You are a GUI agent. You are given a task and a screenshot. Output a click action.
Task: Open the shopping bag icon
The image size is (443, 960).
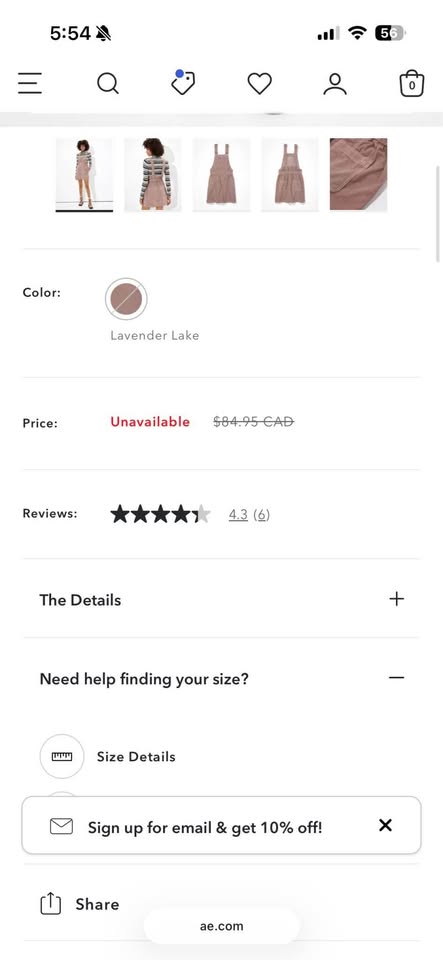(412, 84)
